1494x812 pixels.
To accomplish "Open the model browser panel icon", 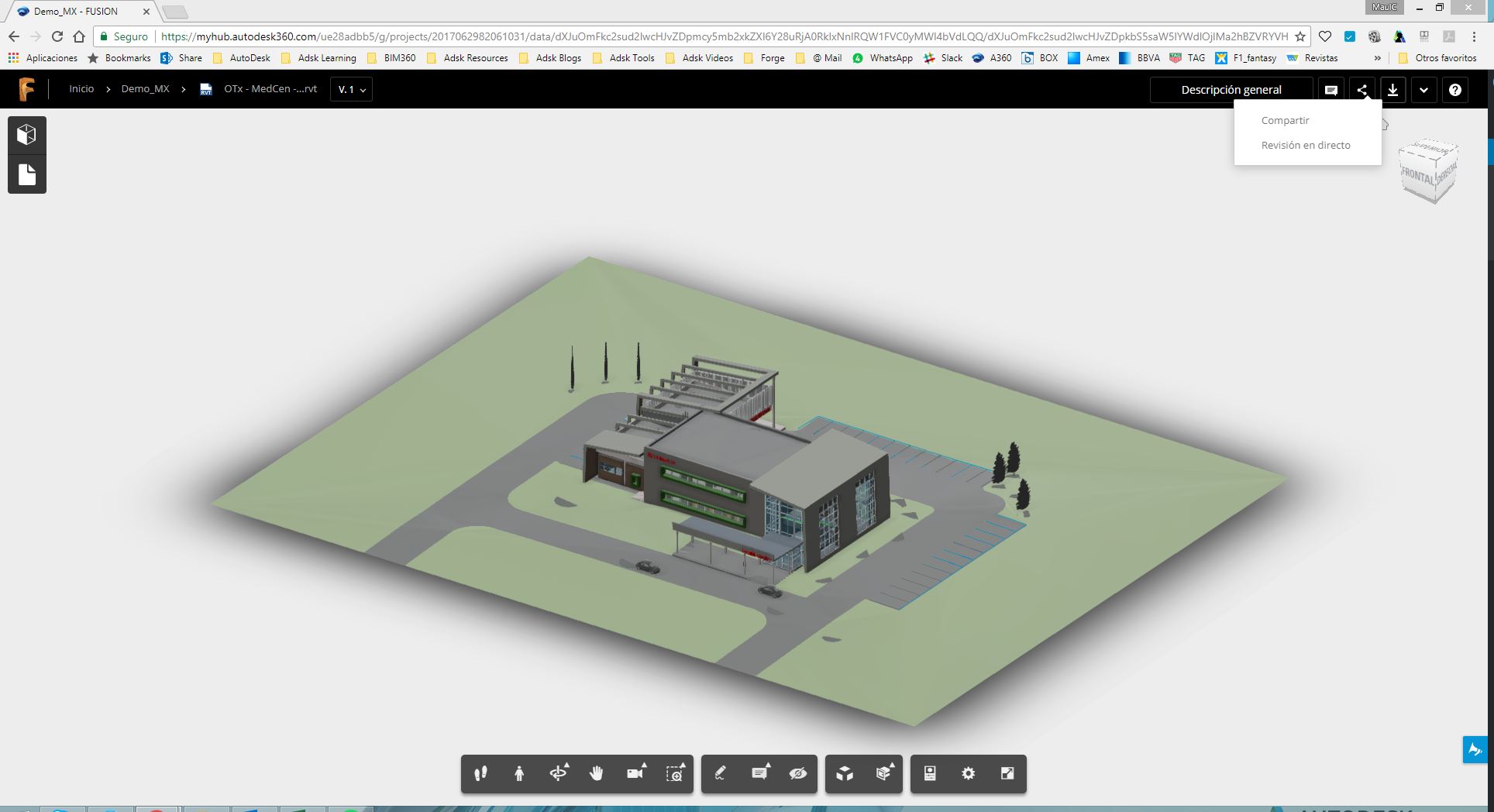I will coord(26,133).
